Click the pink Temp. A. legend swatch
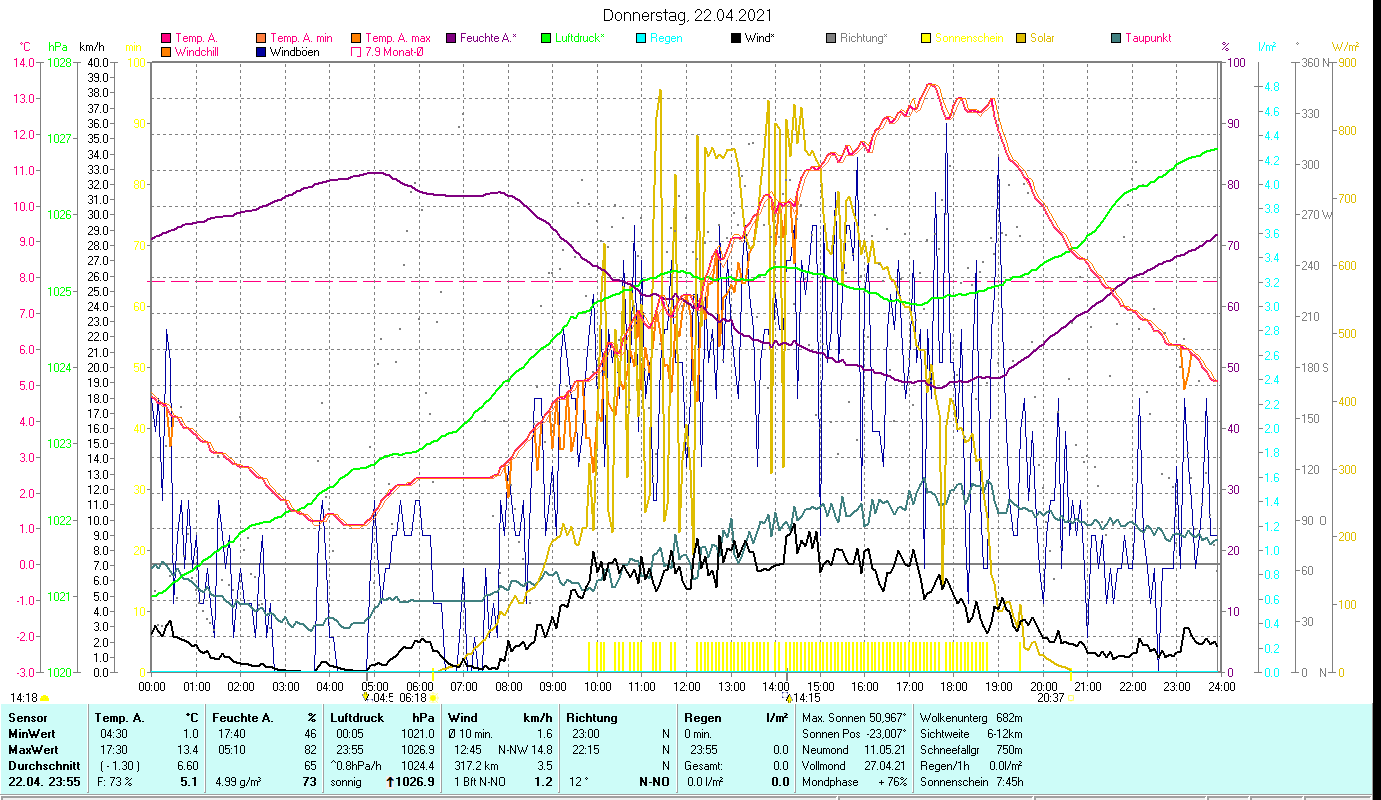Viewport: 1381px width, 800px height. point(166,38)
